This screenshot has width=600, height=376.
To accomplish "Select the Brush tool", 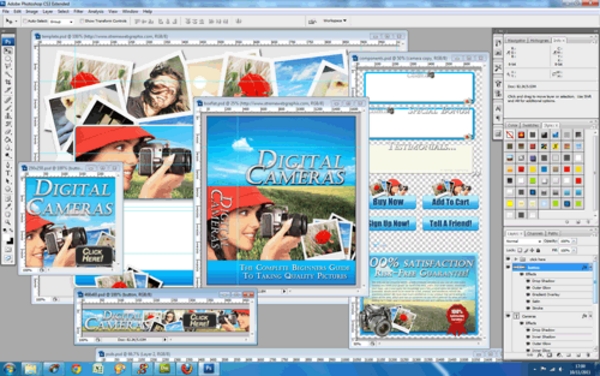I will 8,108.
